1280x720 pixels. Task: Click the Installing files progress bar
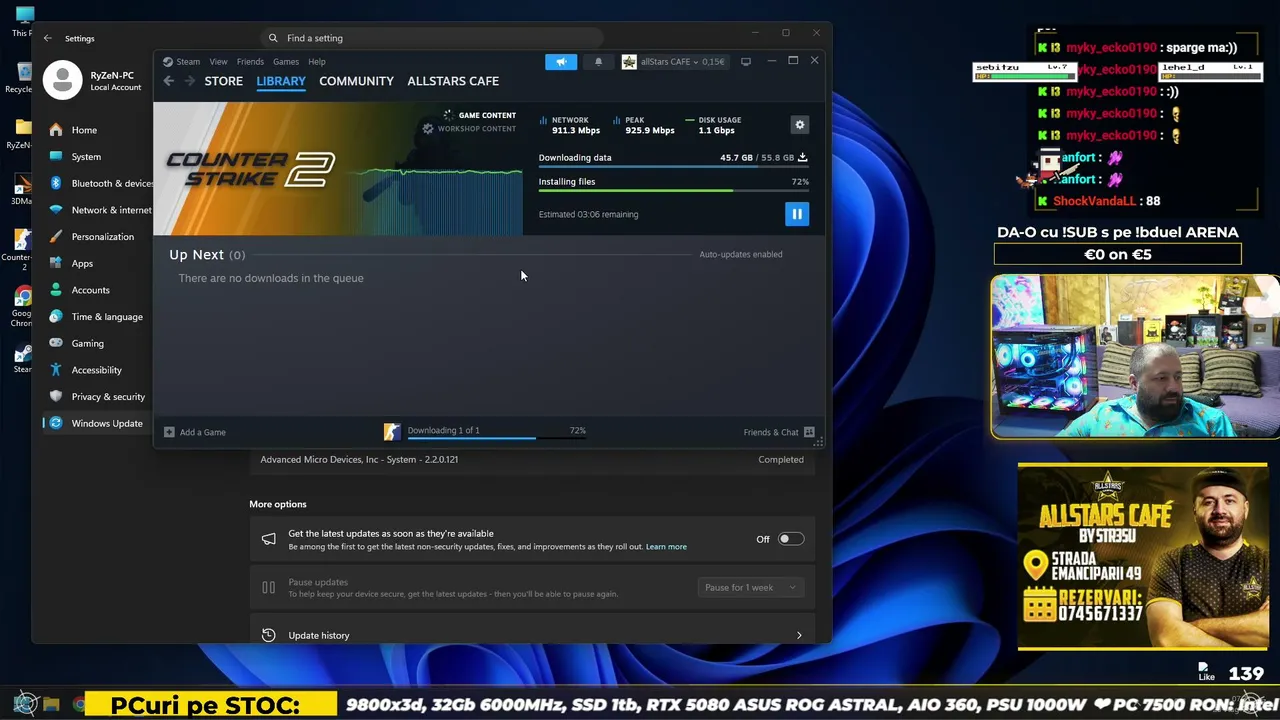point(674,191)
